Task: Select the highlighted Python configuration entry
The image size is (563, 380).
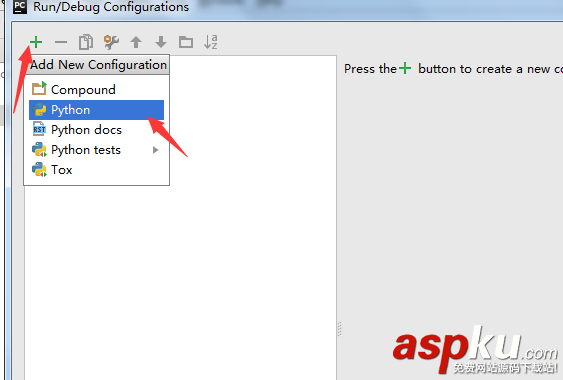Action: click(x=96, y=110)
